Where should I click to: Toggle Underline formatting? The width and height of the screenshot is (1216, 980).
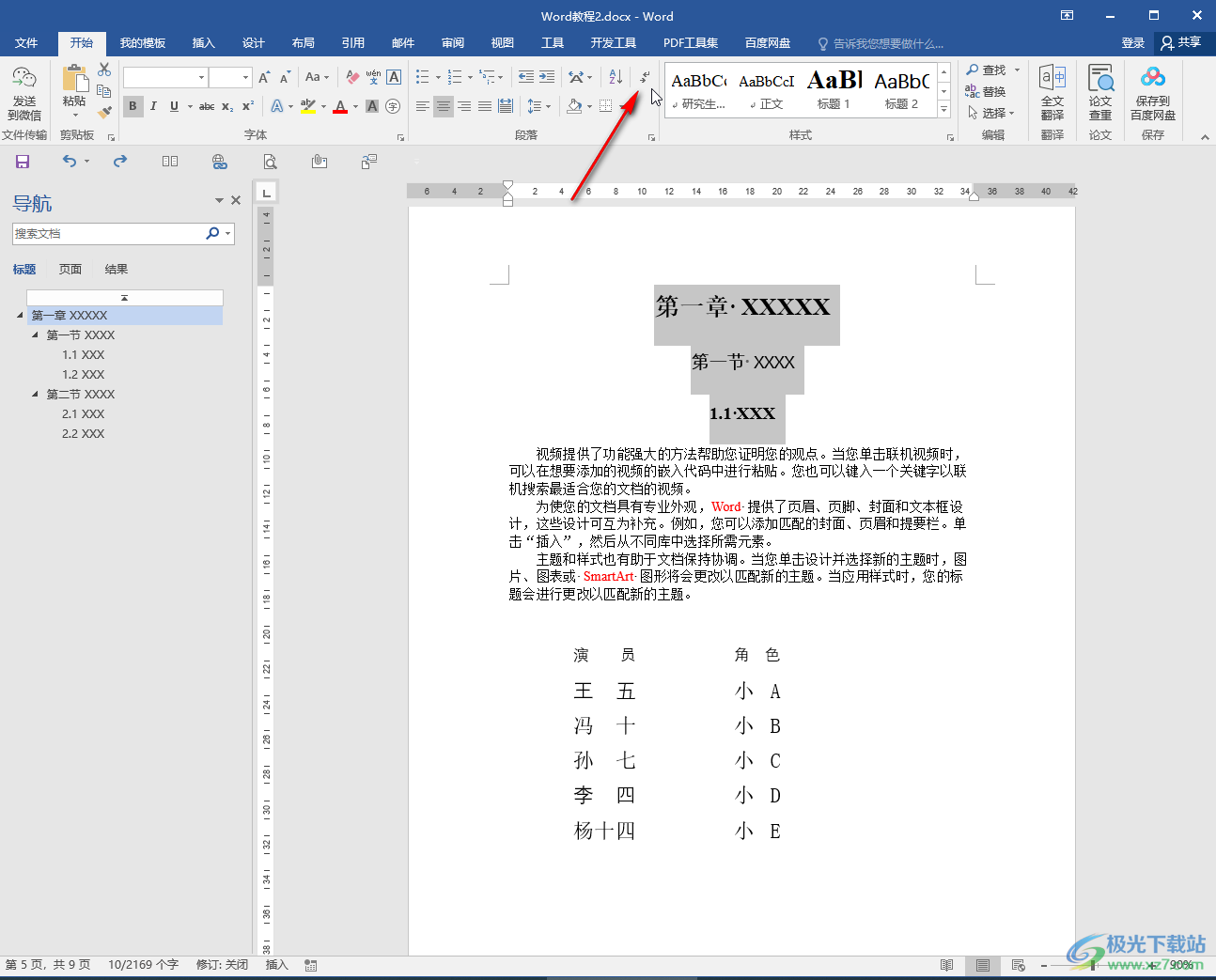click(174, 106)
